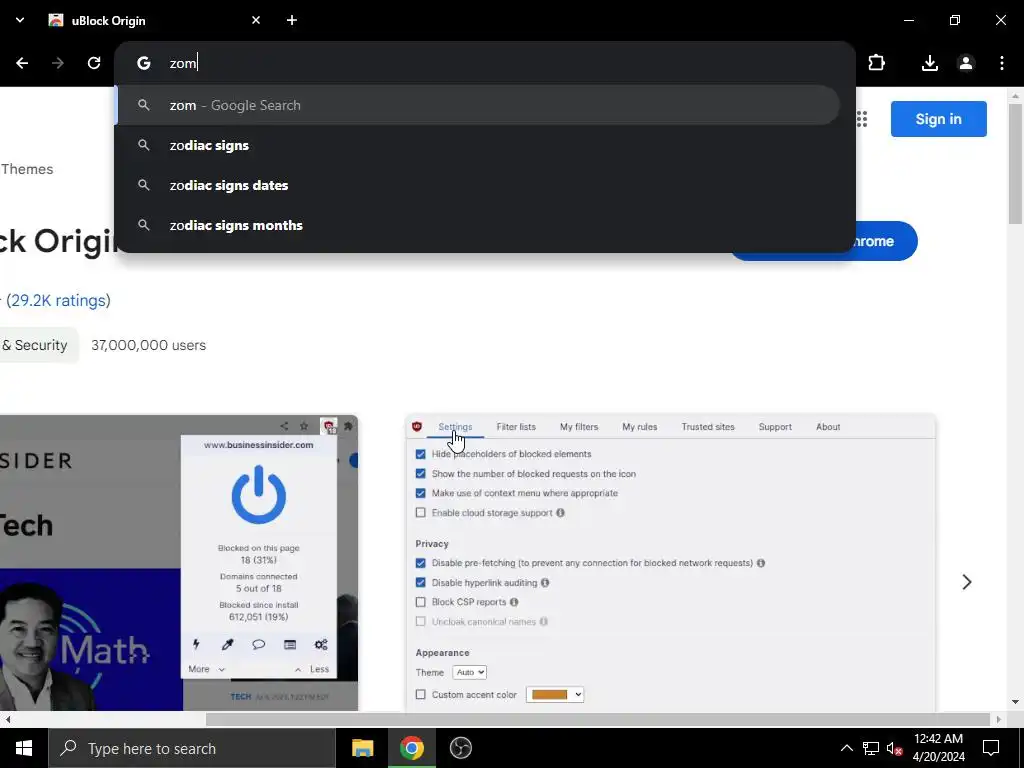Open the Extensions puzzle icon

876,63
